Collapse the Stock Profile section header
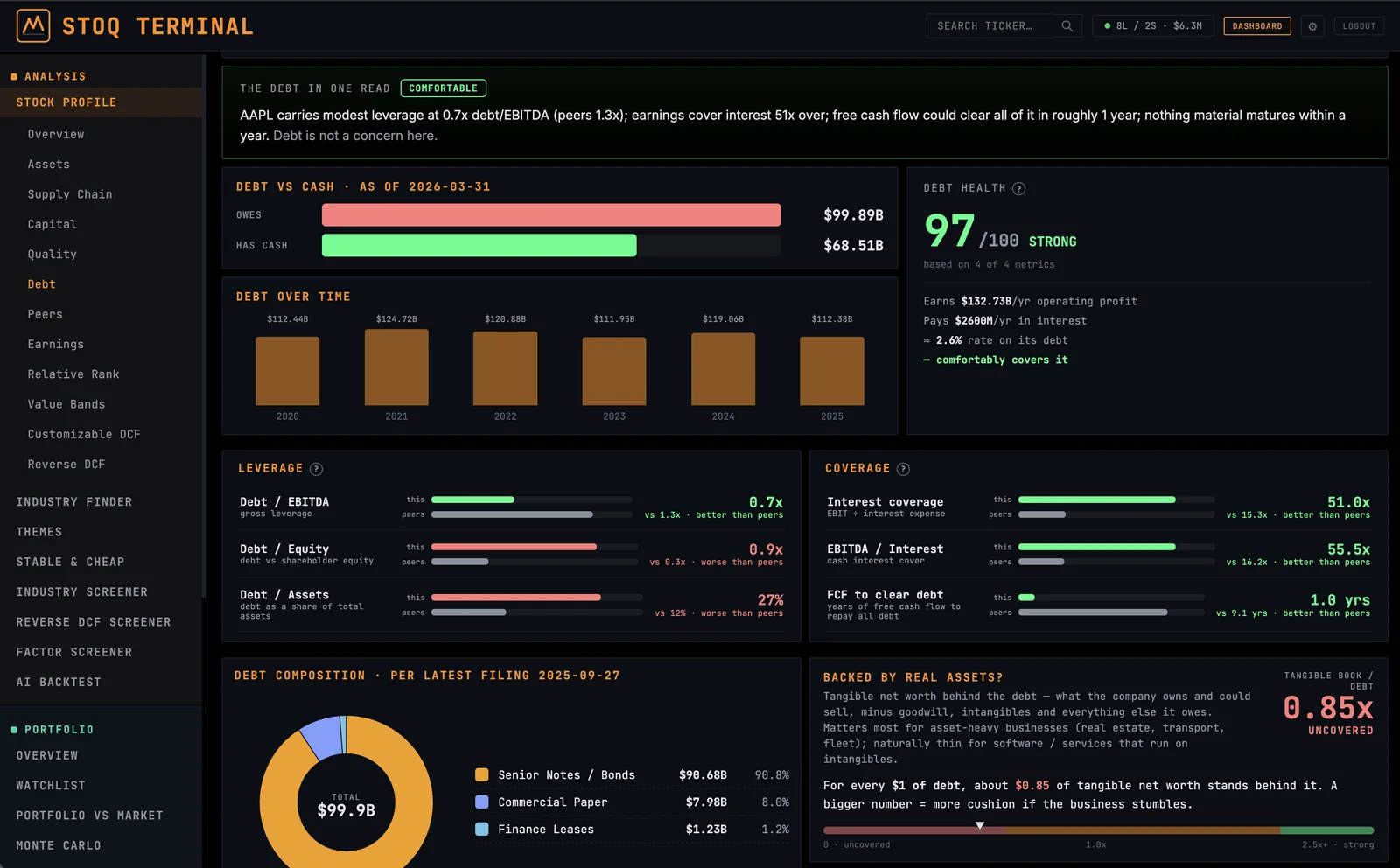This screenshot has width=1400, height=868. click(101, 102)
